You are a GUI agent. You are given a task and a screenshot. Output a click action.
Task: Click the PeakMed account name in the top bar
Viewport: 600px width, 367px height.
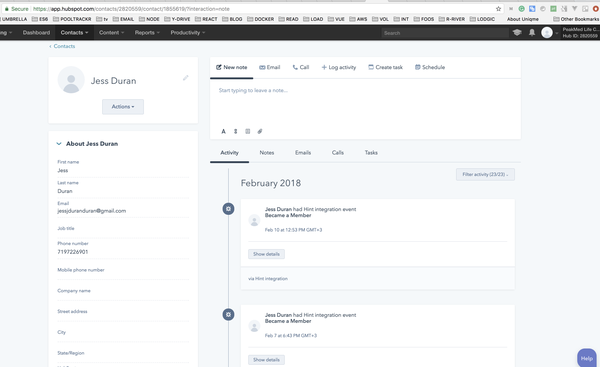pyautogui.click(x=580, y=29)
